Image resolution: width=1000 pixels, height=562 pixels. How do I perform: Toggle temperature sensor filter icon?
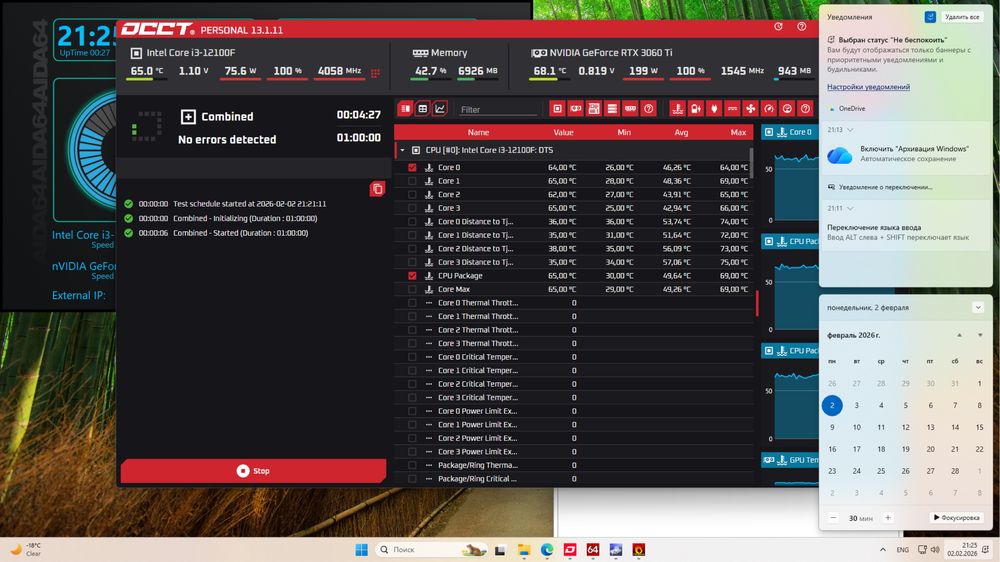(x=677, y=109)
